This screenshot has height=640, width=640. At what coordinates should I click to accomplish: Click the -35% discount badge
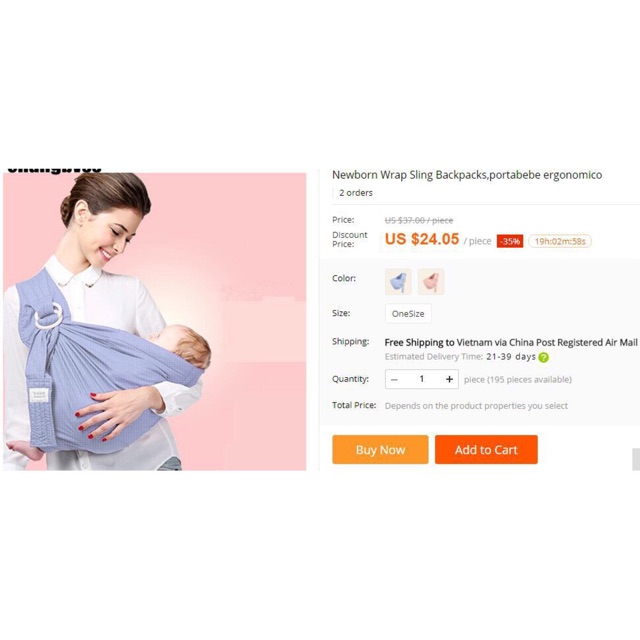510,241
